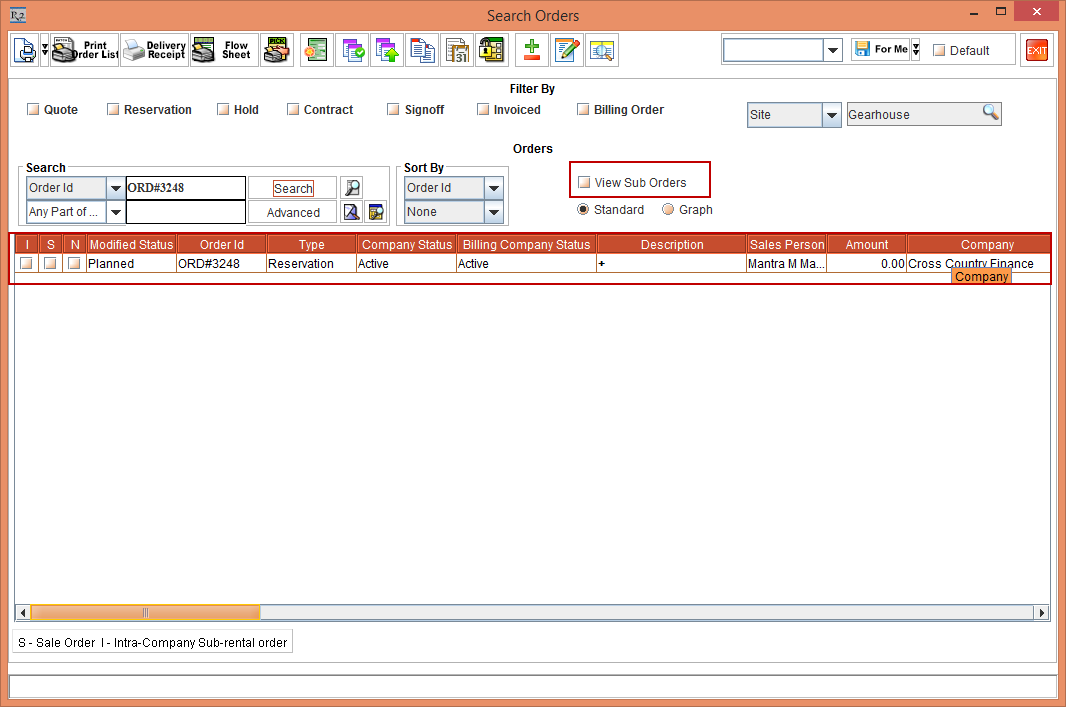Viewport: 1066px width, 707px height.
Task: Click the green plus add order icon
Action: (532, 50)
